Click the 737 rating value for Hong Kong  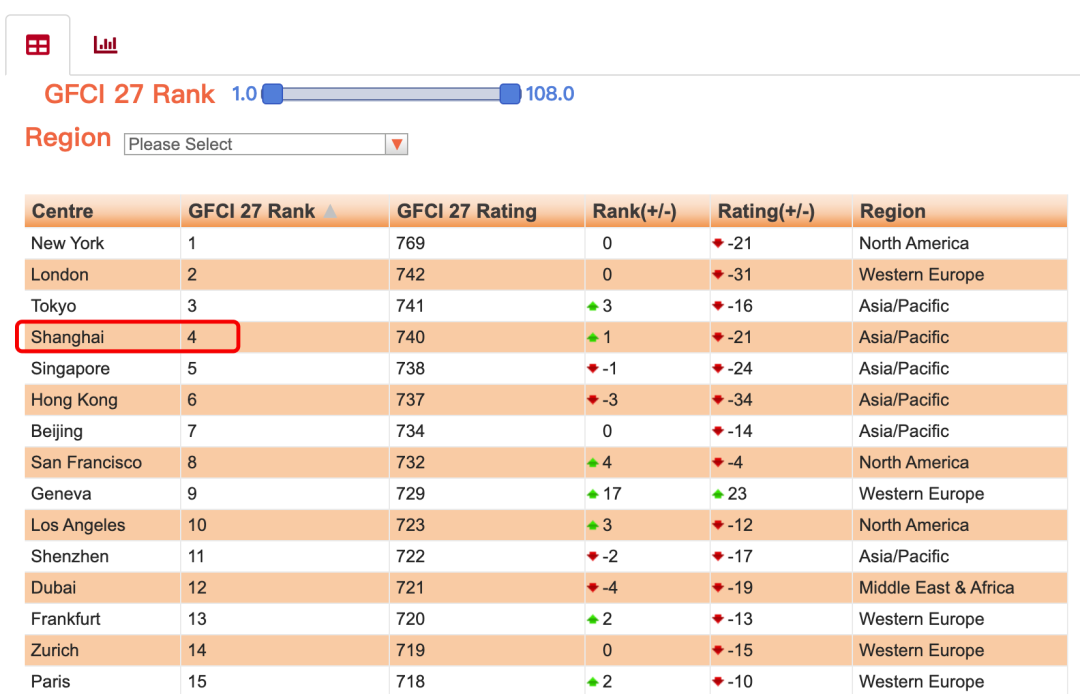411,400
